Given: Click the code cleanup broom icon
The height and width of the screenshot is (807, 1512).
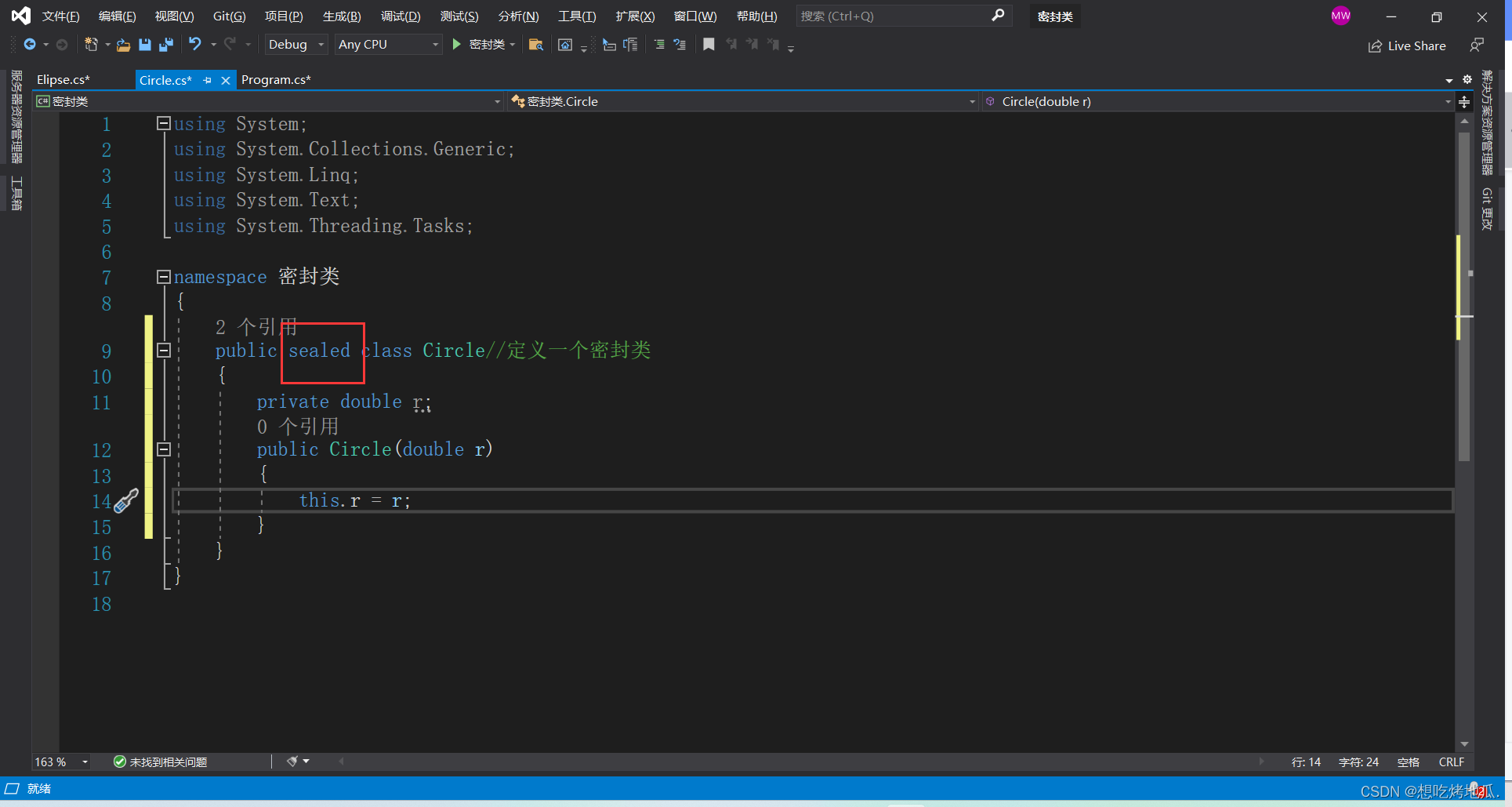Looking at the screenshot, I should pyautogui.click(x=292, y=762).
